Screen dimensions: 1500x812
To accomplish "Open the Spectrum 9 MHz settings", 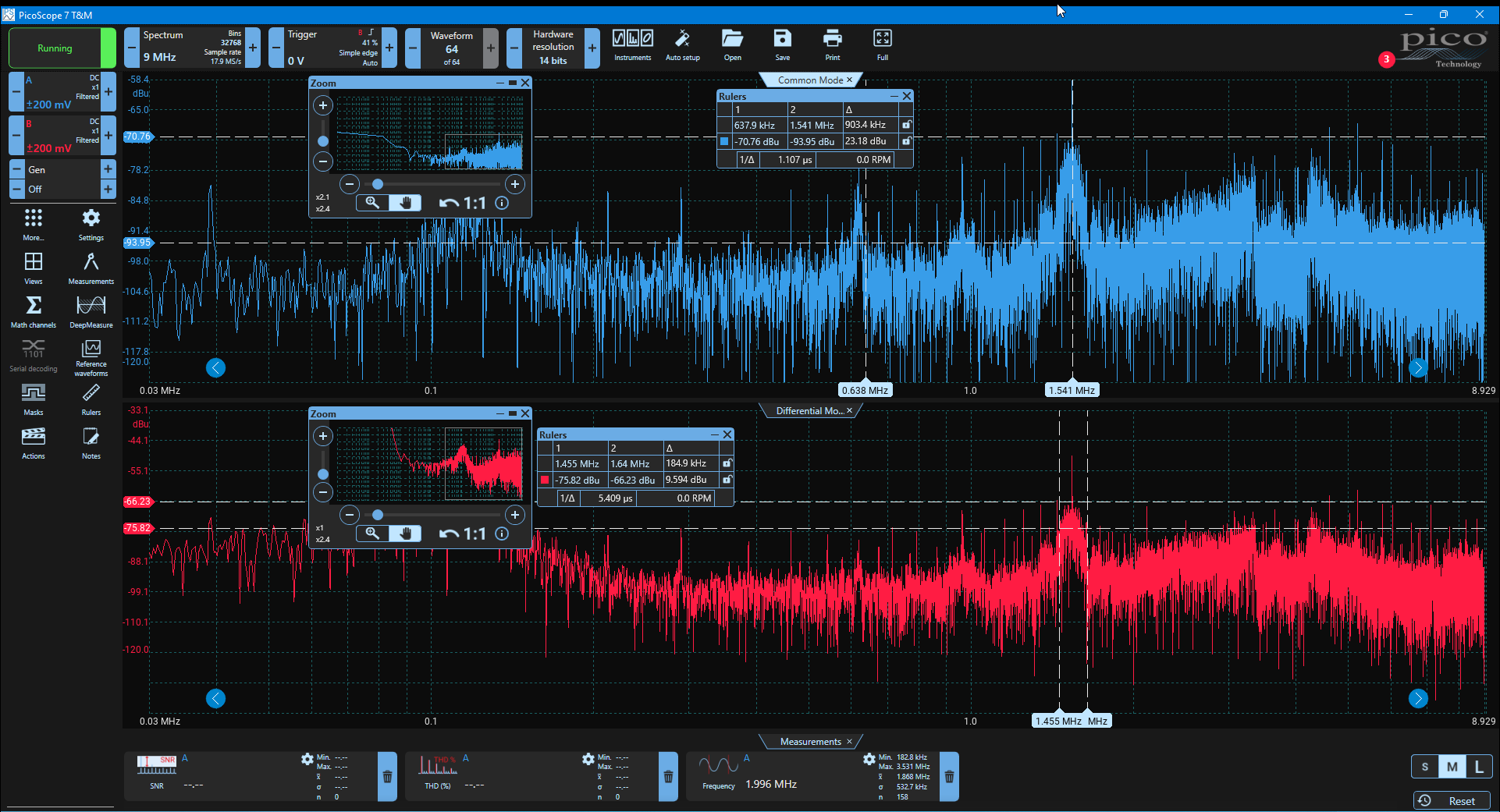I will point(192,48).
